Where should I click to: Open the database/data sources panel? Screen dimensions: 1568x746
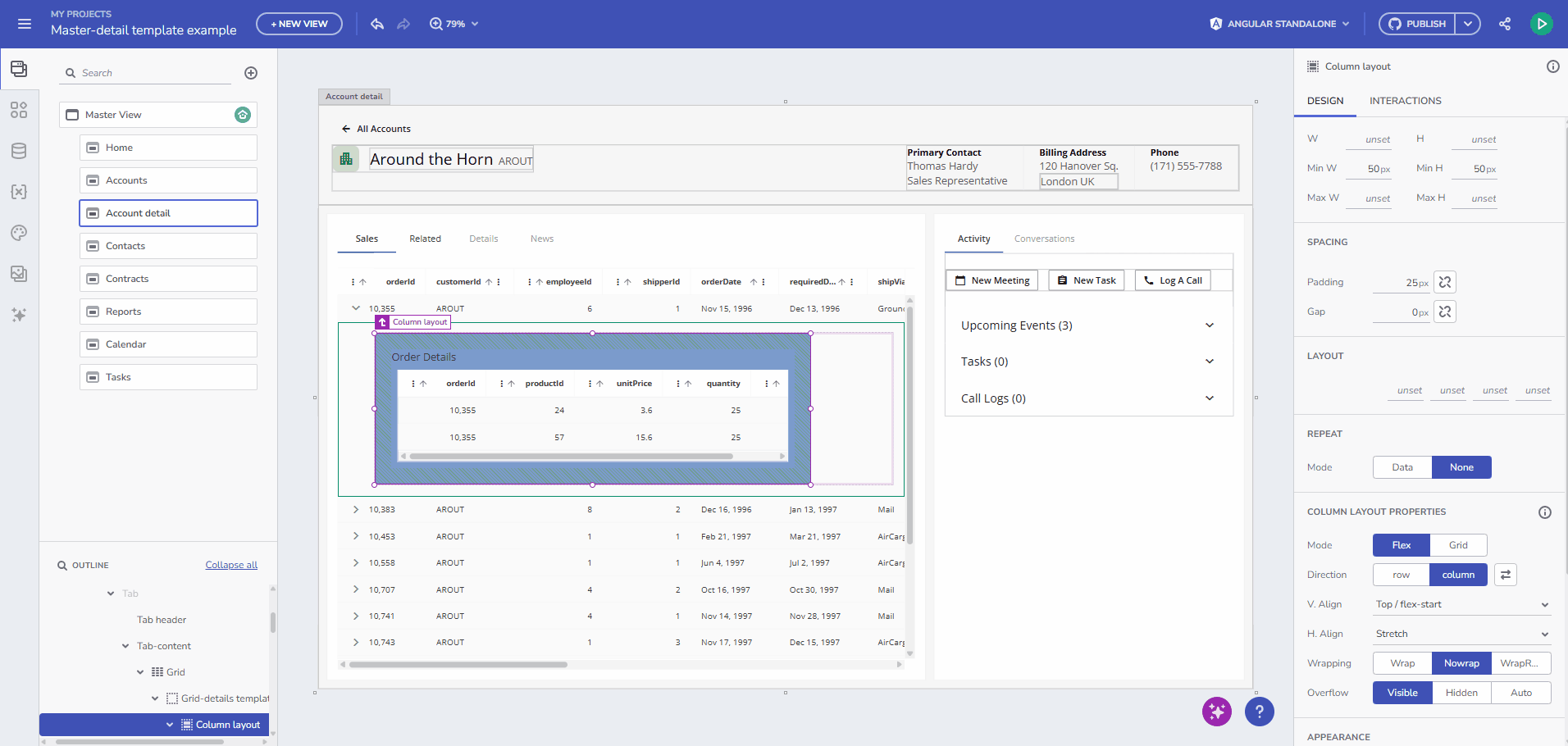point(18,151)
